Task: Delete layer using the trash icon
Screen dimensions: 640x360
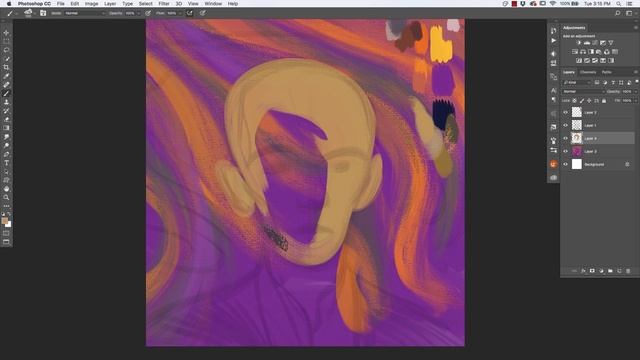Action: click(x=628, y=271)
